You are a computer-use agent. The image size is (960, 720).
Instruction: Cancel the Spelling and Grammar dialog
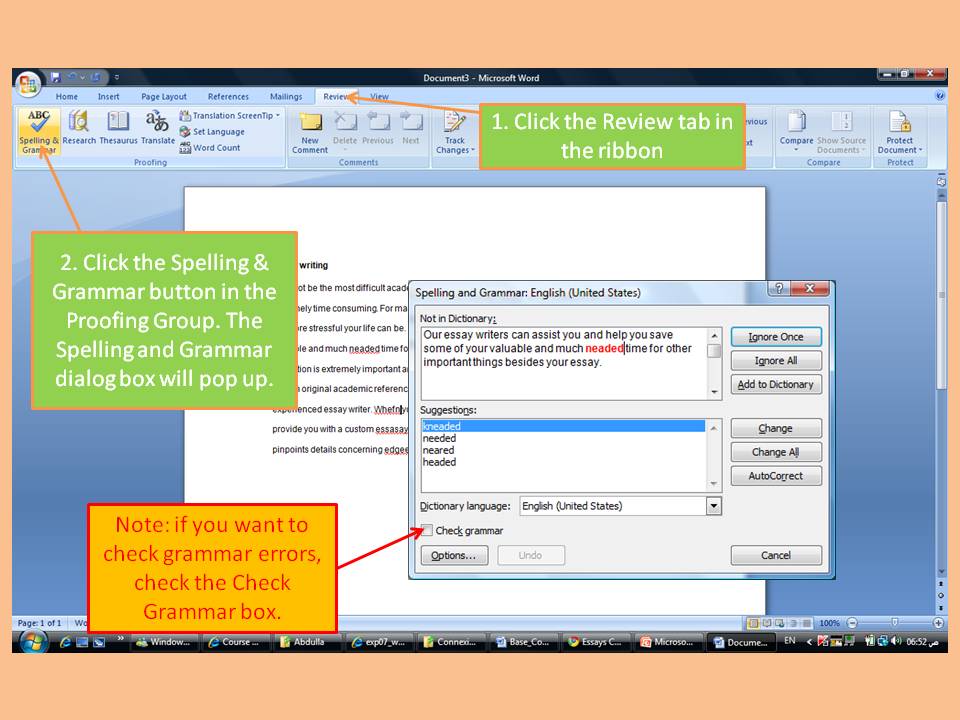776,555
